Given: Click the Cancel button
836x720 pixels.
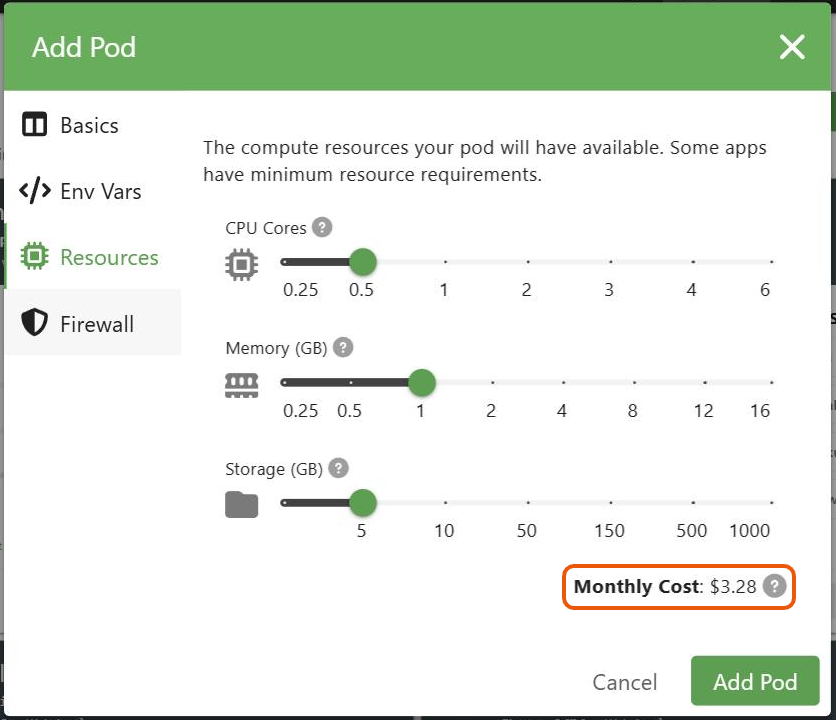Looking at the screenshot, I should 625,682.
